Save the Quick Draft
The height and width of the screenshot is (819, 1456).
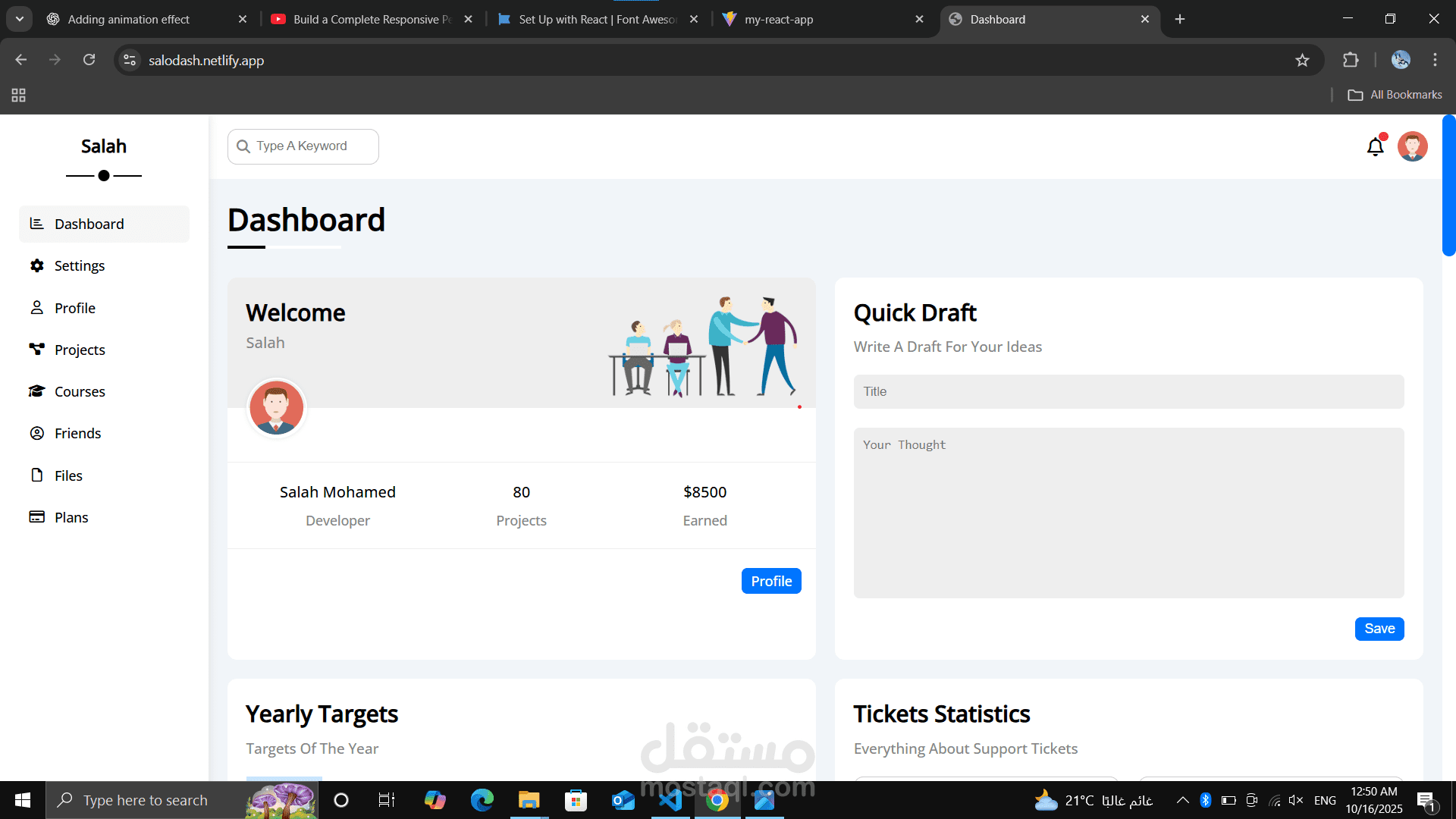1379,629
